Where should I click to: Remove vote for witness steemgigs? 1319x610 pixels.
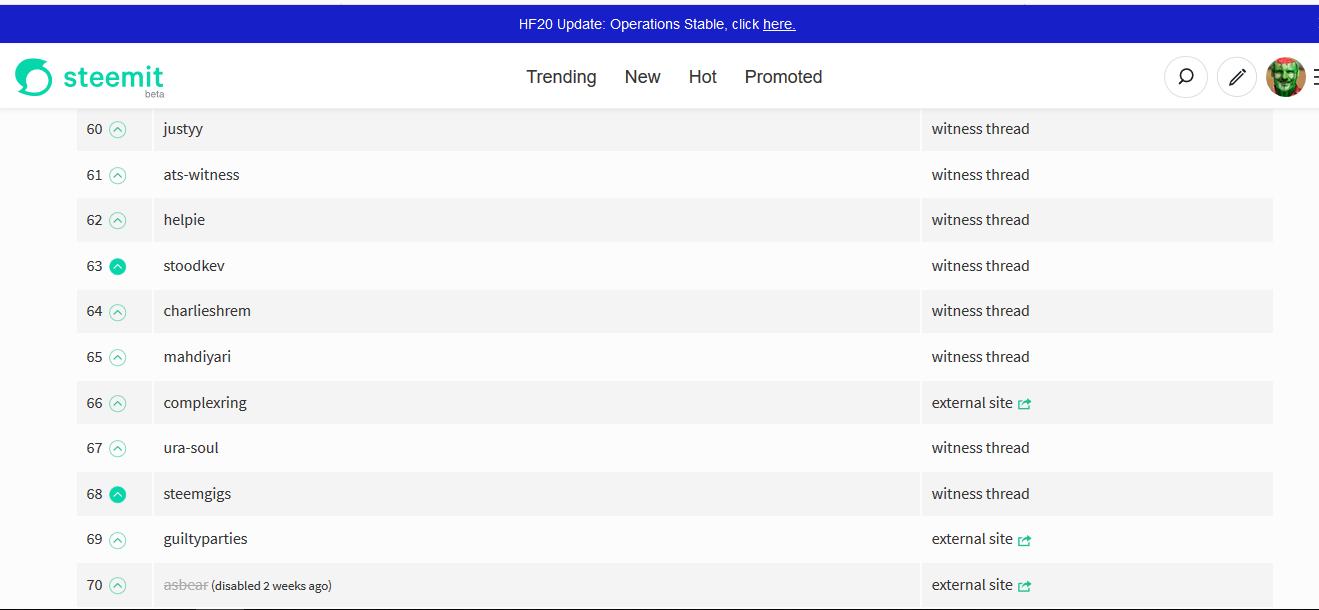tap(118, 494)
